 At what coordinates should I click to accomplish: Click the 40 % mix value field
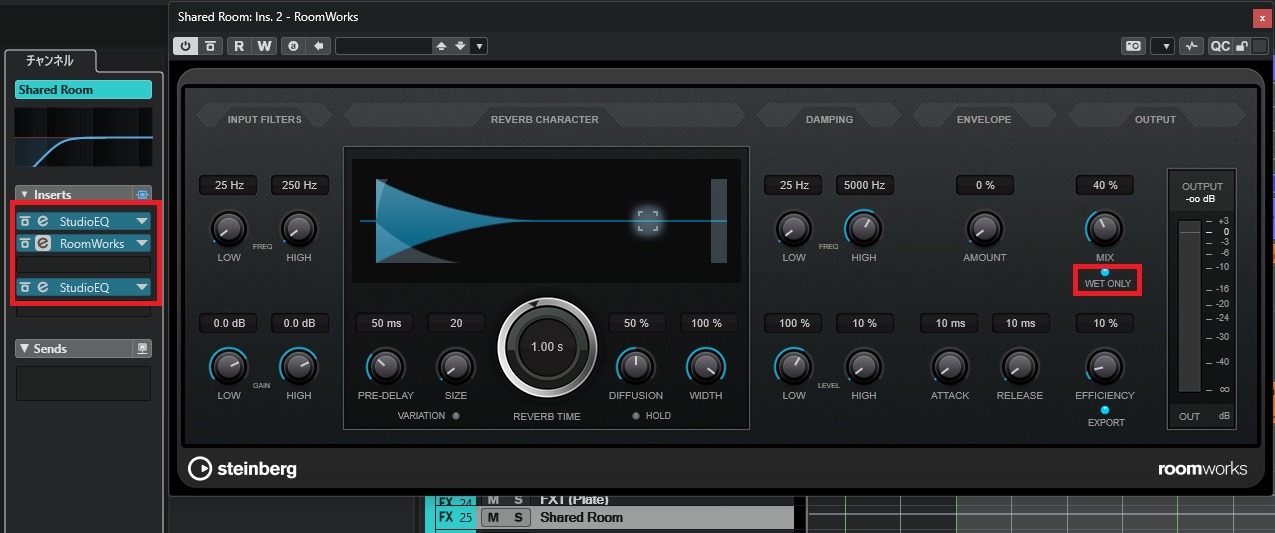(x=1104, y=185)
